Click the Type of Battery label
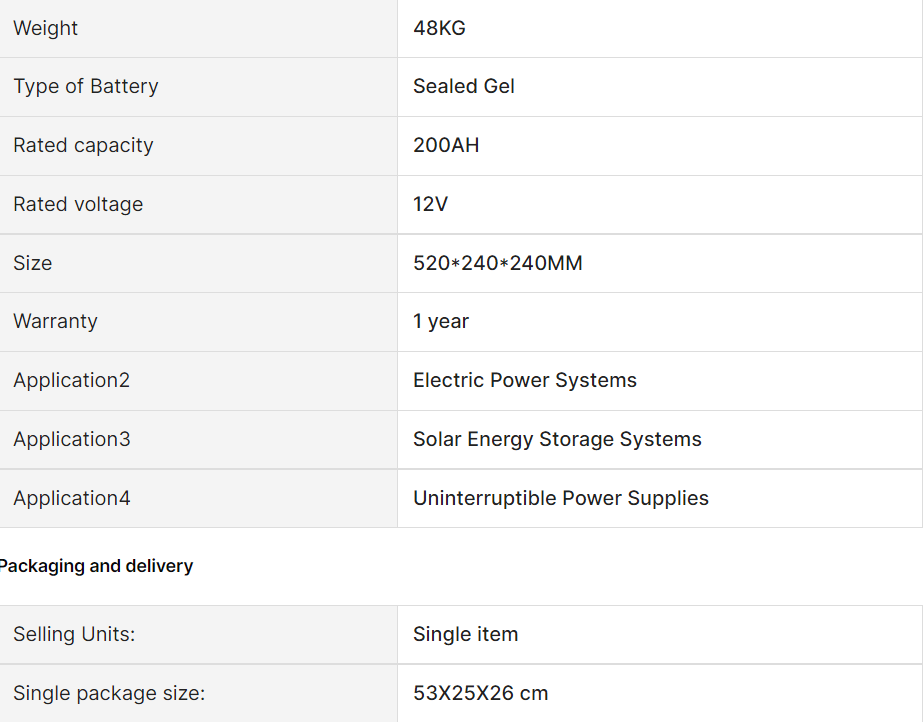This screenshot has height=722, width=924. pos(86,86)
